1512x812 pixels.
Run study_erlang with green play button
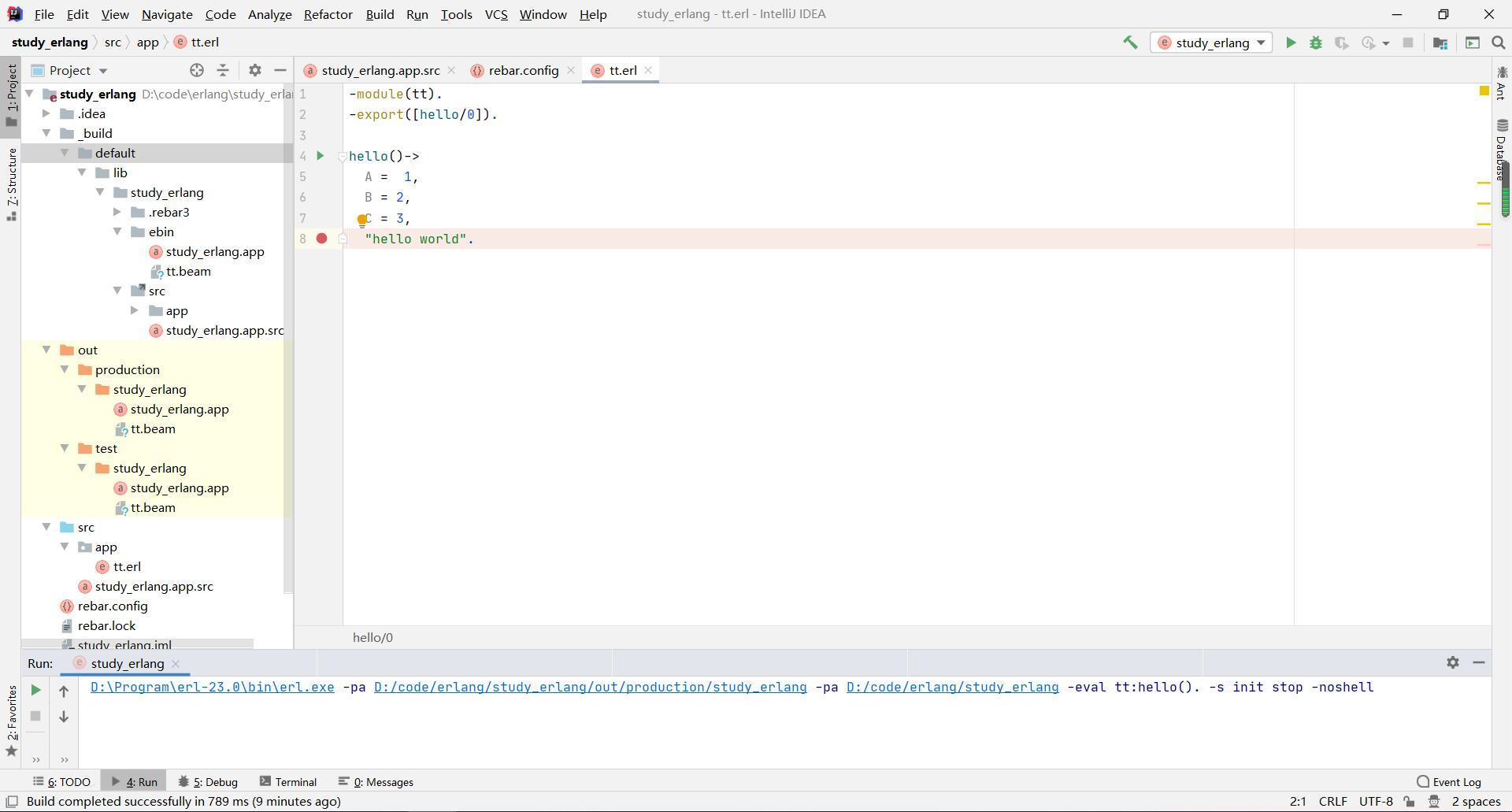click(1291, 43)
